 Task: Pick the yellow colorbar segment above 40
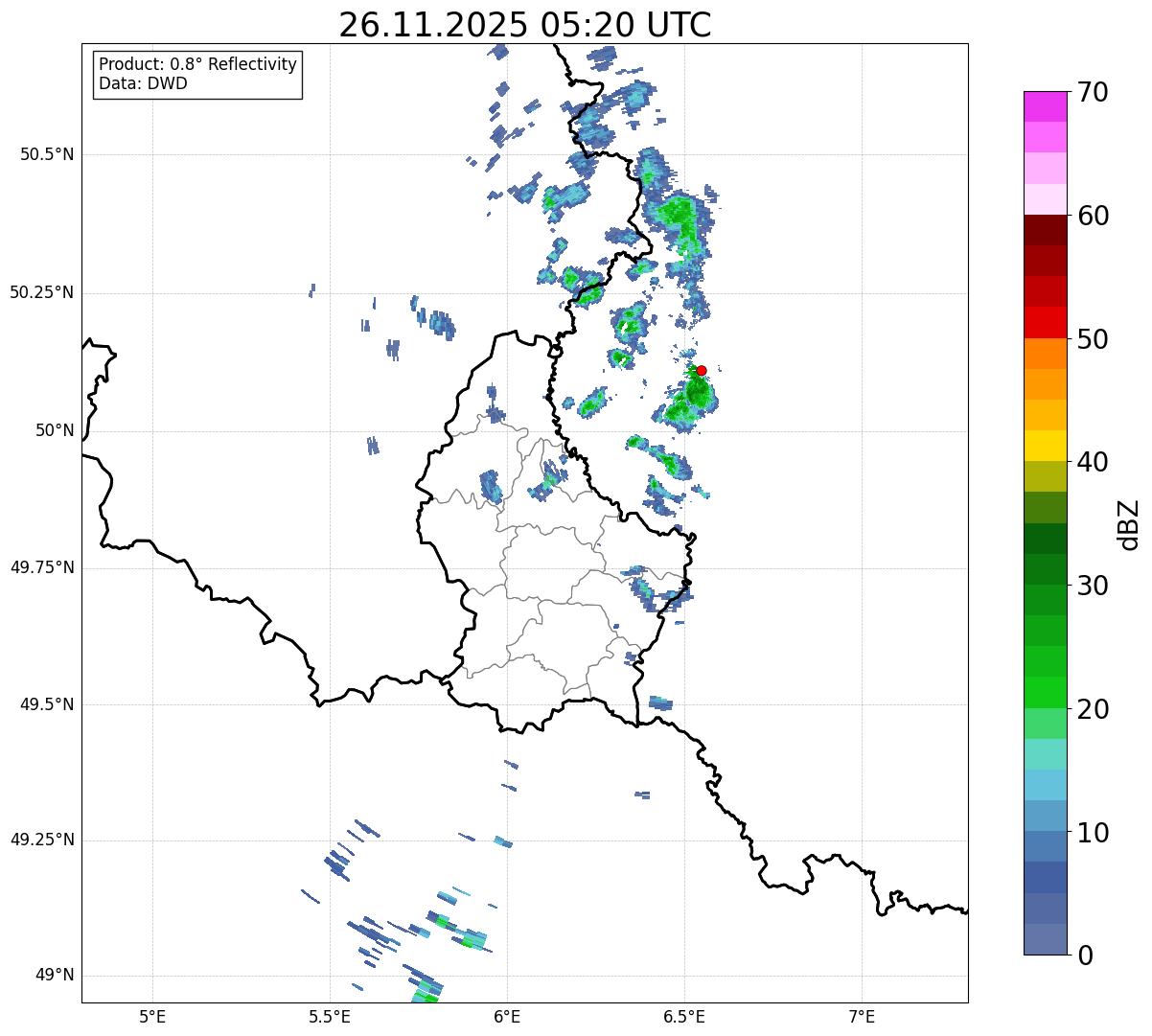pos(1046,446)
